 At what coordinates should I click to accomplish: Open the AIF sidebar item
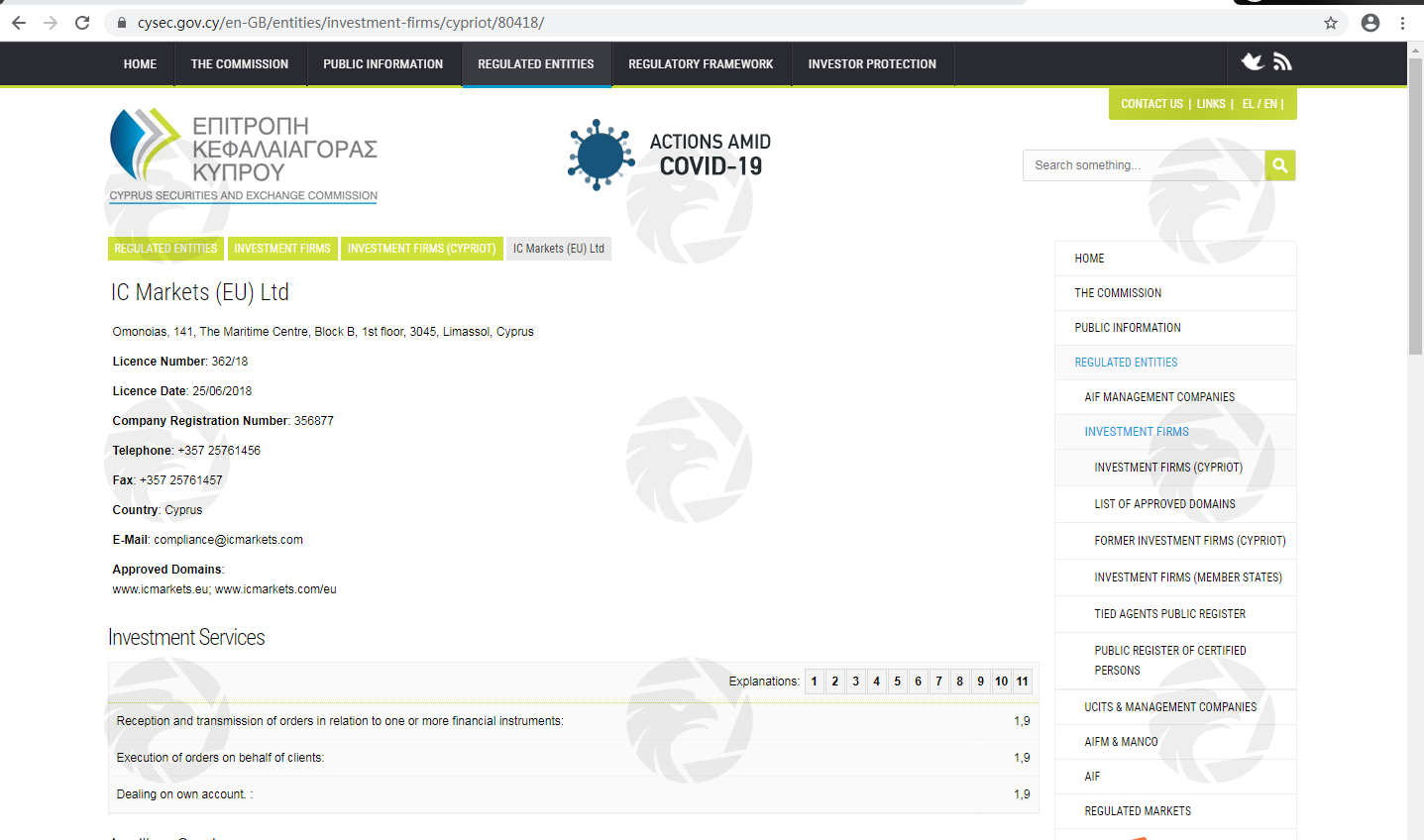pyautogui.click(x=1175, y=777)
